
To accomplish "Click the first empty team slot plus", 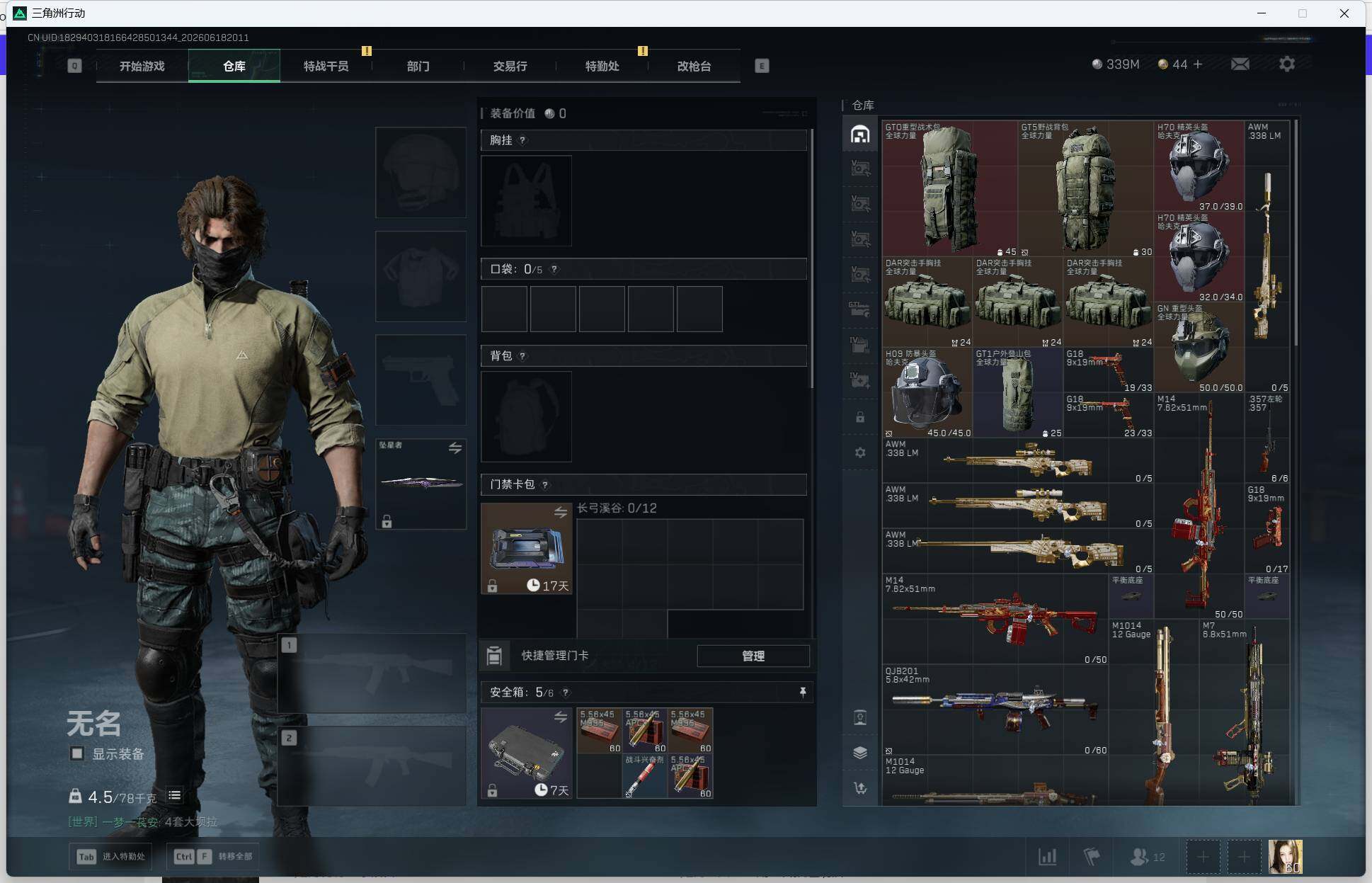I will point(1203,857).
